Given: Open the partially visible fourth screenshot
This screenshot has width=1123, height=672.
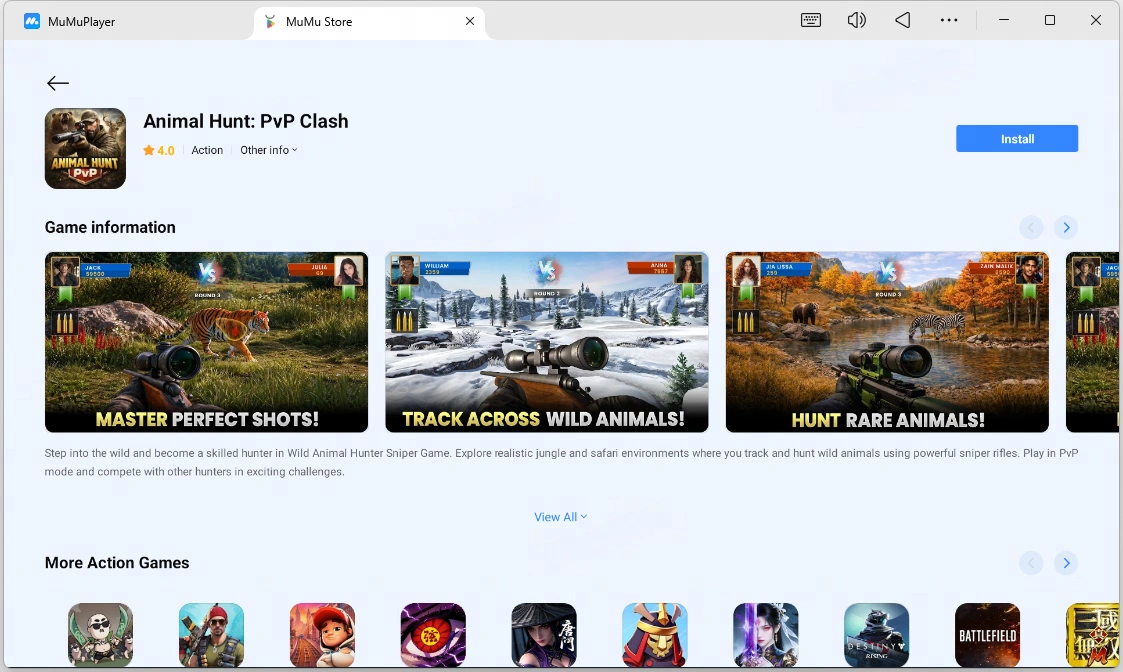Looking at the screenshot, I should tap(1093, 342).
